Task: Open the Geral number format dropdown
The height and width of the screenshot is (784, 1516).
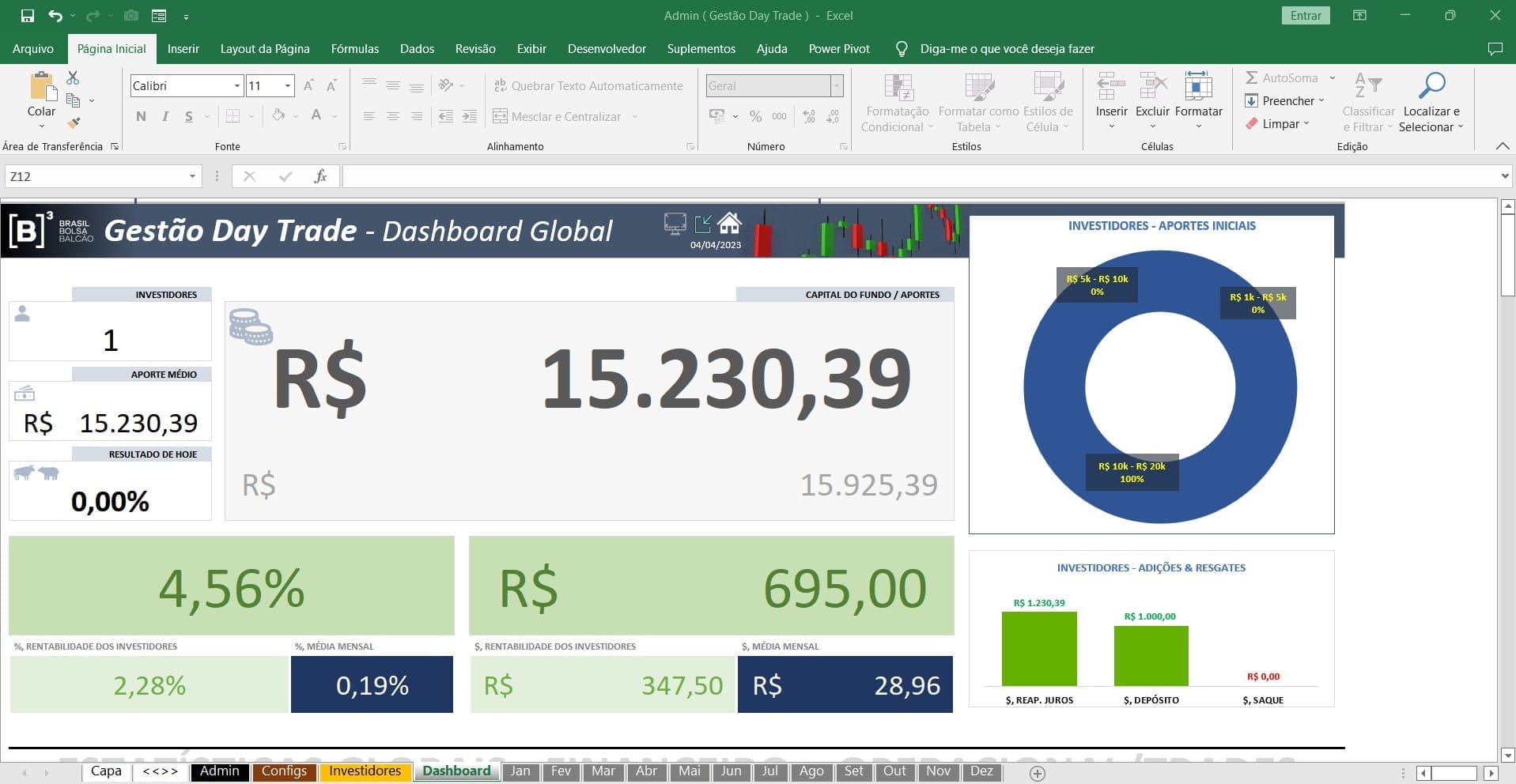Action: click(x=837, y=85)
